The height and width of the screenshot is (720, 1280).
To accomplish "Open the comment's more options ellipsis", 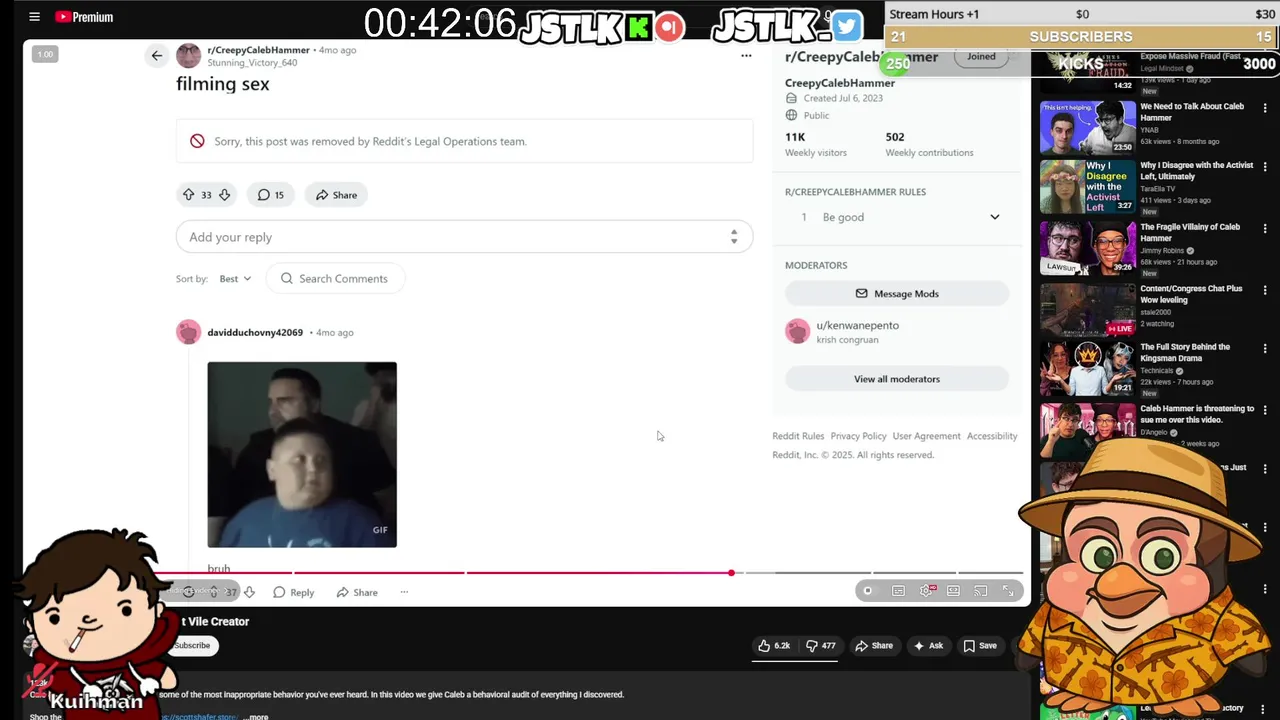I will coord(404,592).
